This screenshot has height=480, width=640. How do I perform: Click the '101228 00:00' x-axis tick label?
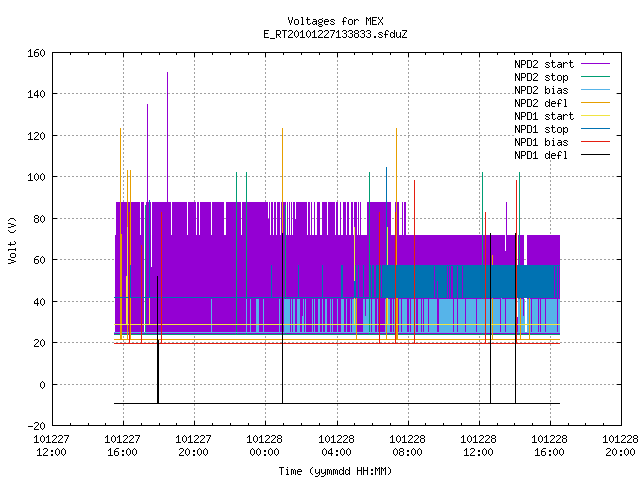coord(264,446)
